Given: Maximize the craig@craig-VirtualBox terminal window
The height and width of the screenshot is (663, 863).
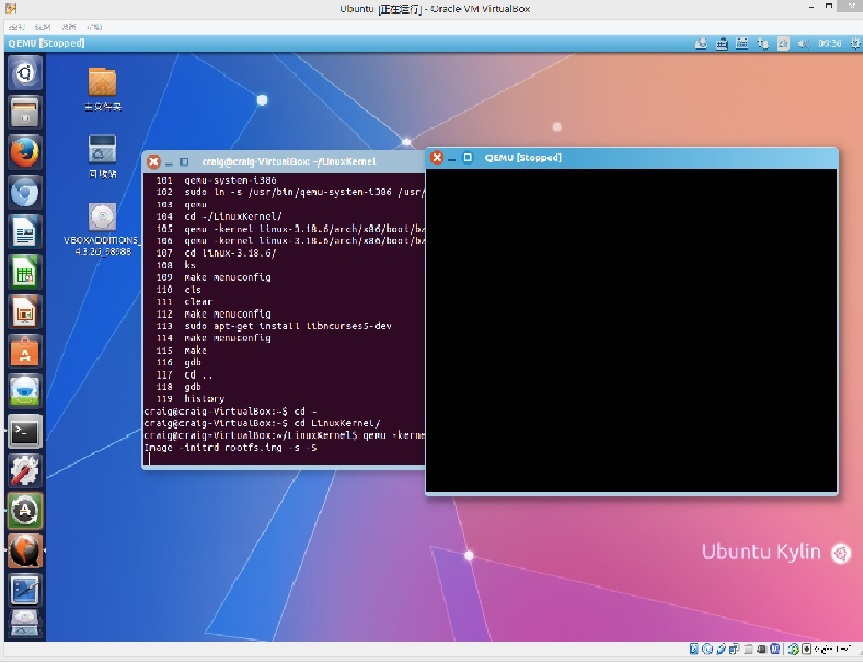Looking at the screenshot, I should (x=184, y=162).
